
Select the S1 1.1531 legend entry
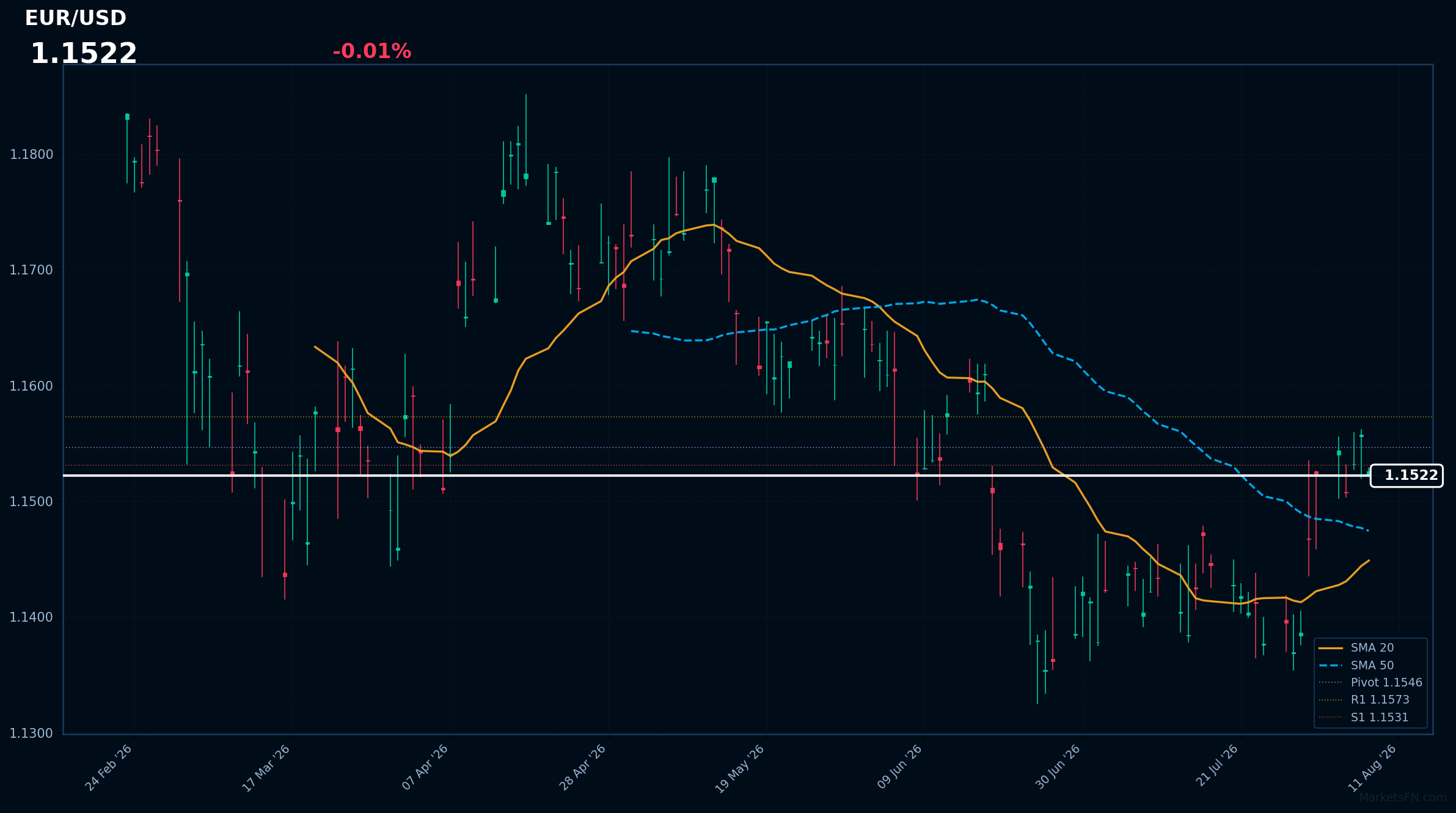pos(1363,718)
